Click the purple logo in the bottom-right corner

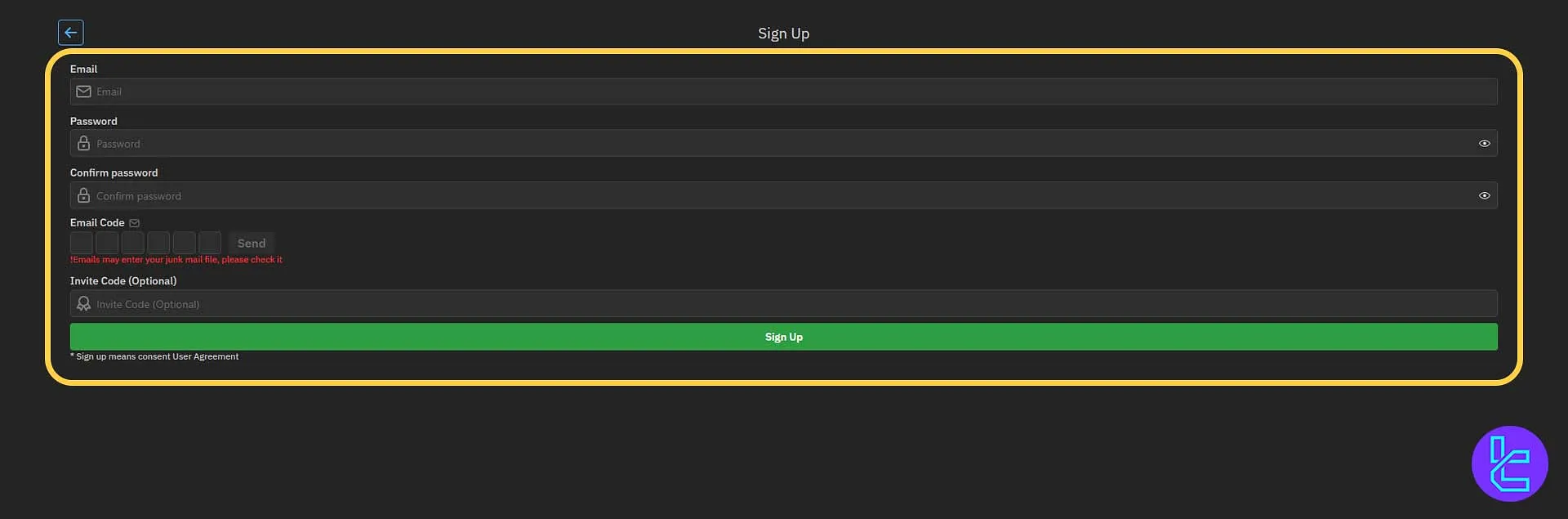pyautogui.click(x=1509, y=463)
